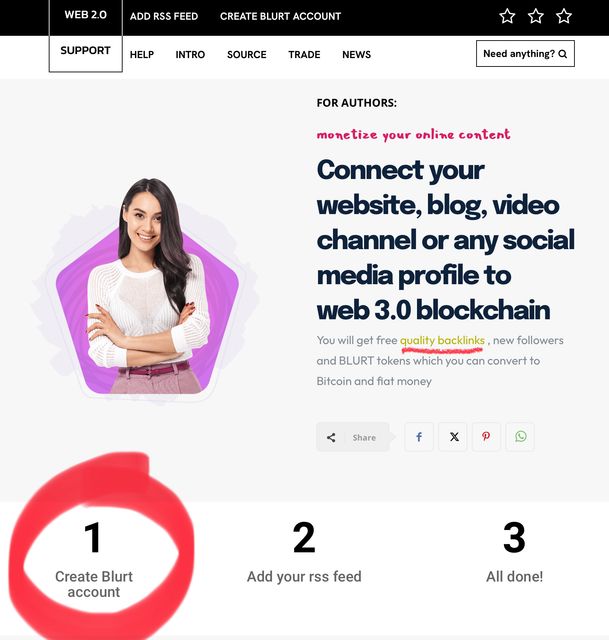609x640 pixels.
Task: Navigate to the INTRO page
Action: click(190, 54)
